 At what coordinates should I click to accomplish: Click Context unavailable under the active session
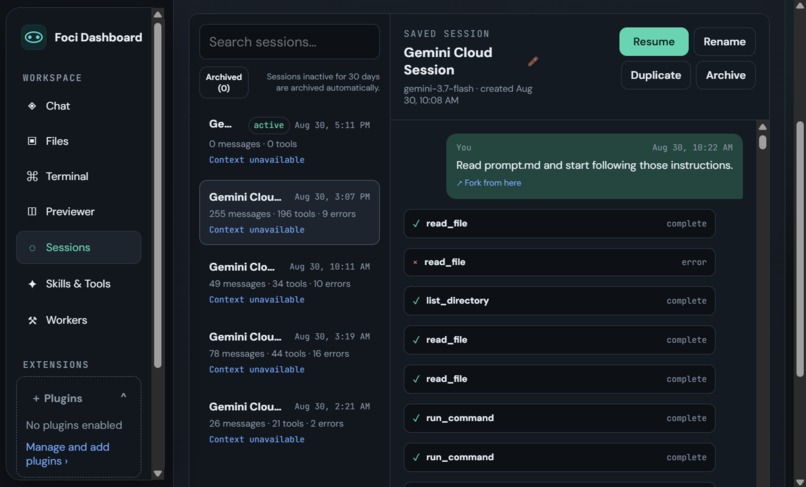coord(257,160)
